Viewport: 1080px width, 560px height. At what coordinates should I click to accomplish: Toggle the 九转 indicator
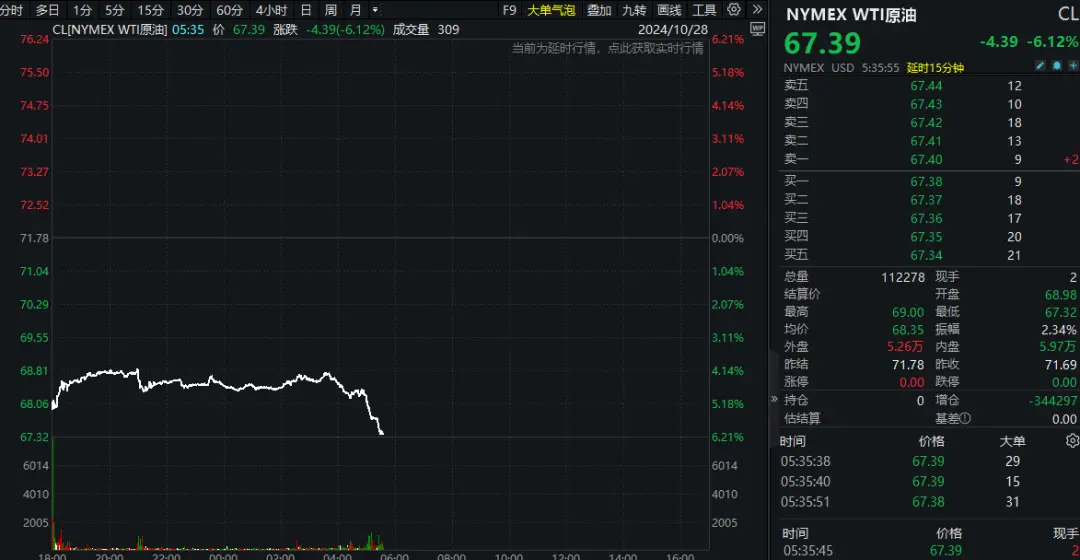coord(634,10)
